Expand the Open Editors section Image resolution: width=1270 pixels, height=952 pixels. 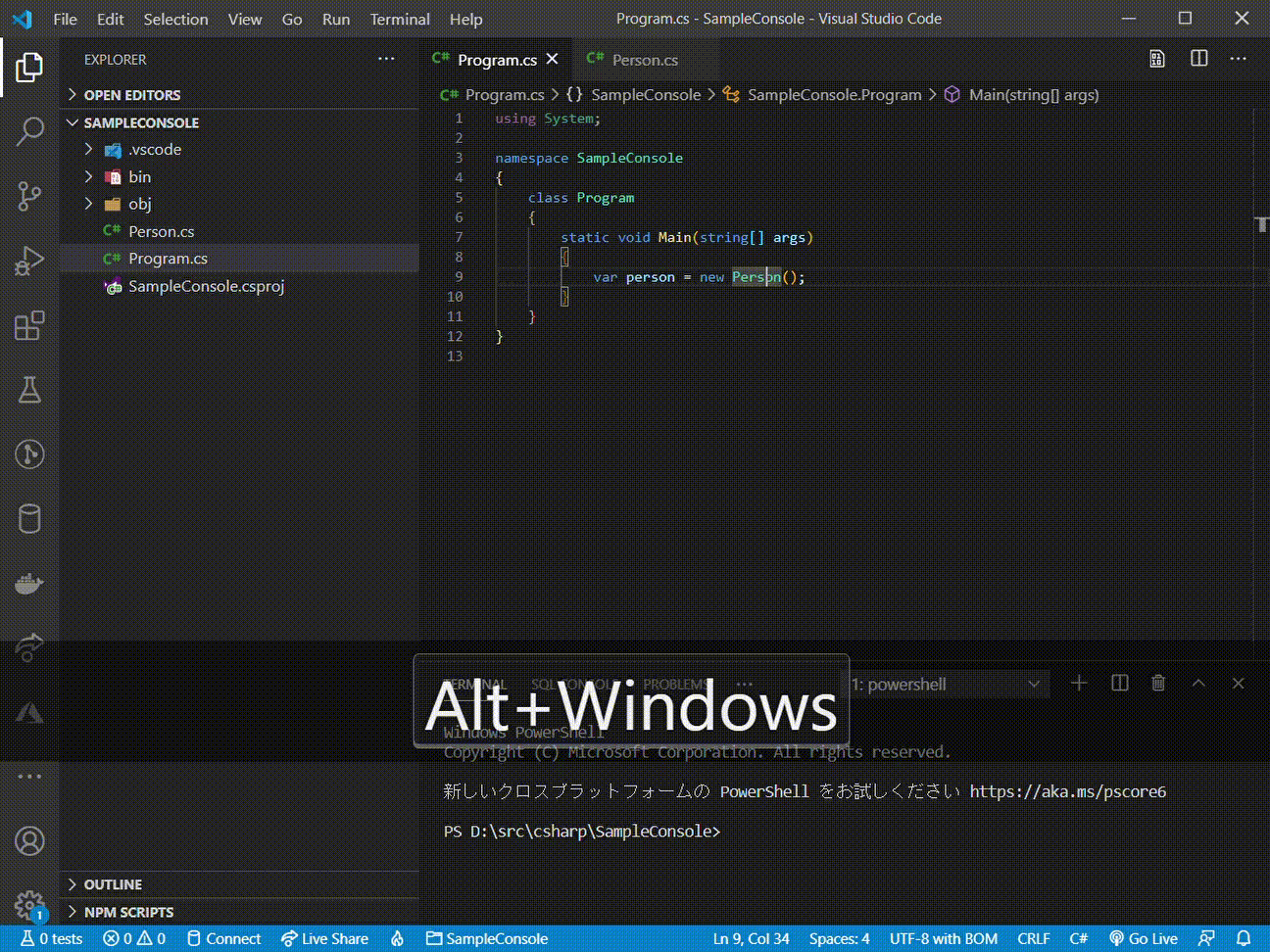[239, 95]
